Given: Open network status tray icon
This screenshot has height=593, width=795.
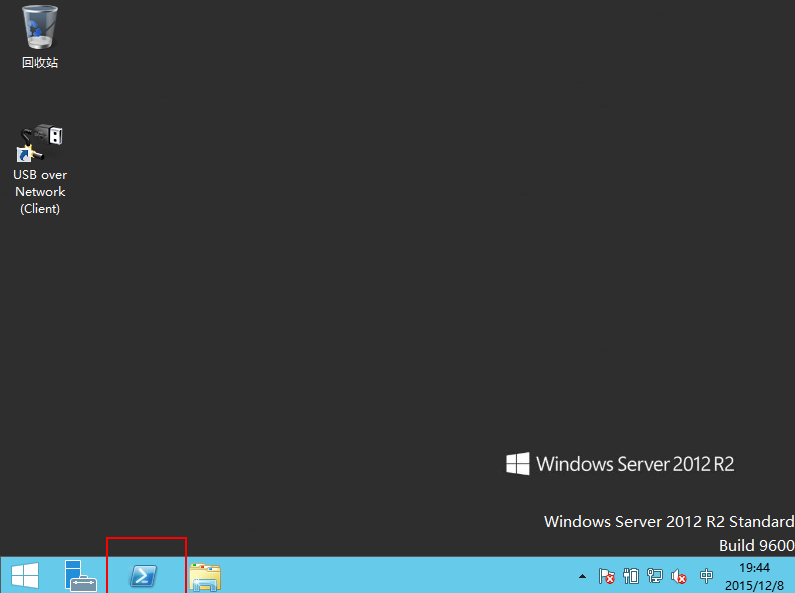Looking at the screenshot, I should point(655,576).
